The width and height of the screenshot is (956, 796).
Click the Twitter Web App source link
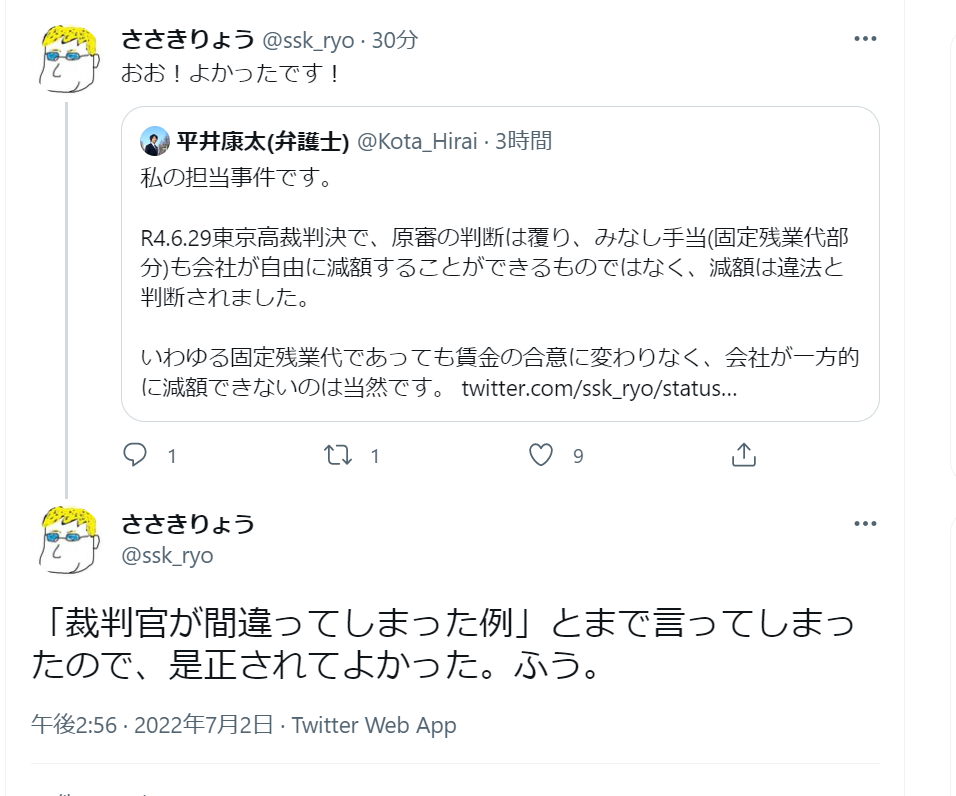click(x=374, y=725)
